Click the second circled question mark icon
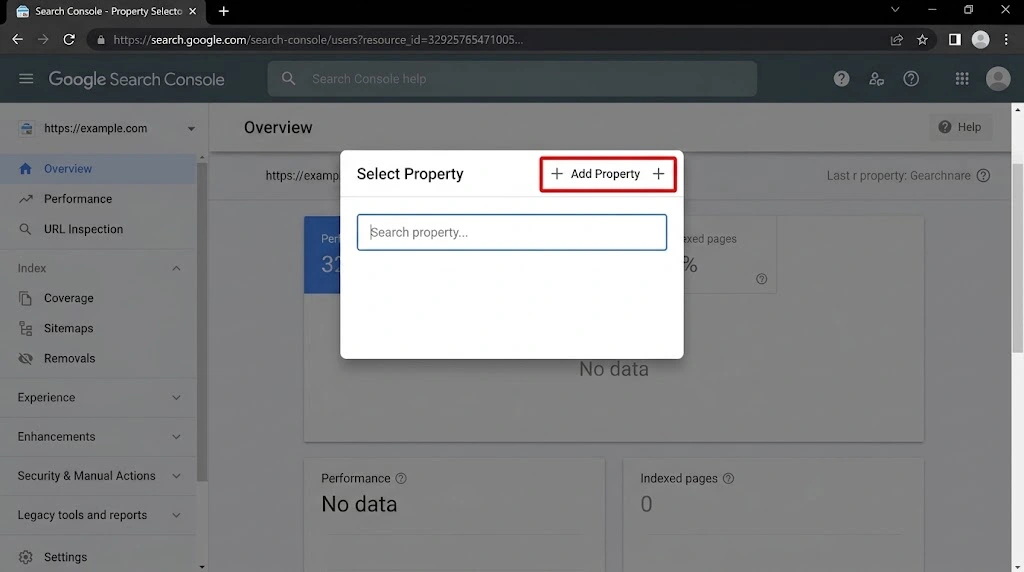The height and width of the screenshot is (572, 1024). click(x=911, y=78)
